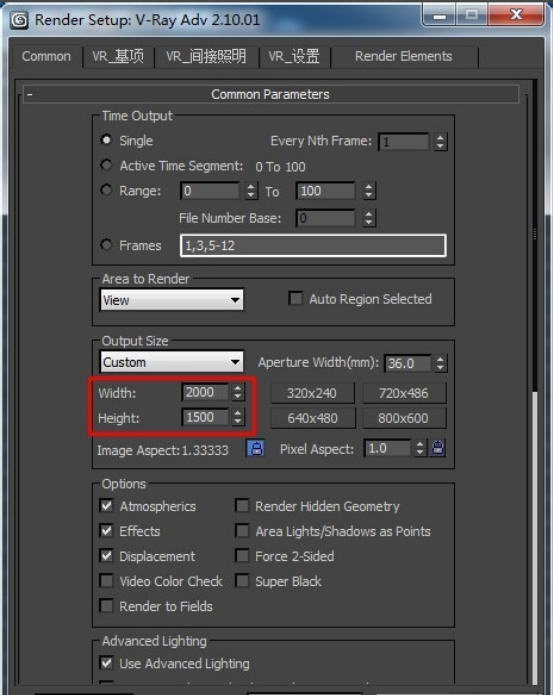Click the Range end field showing 100

(326, 191)
